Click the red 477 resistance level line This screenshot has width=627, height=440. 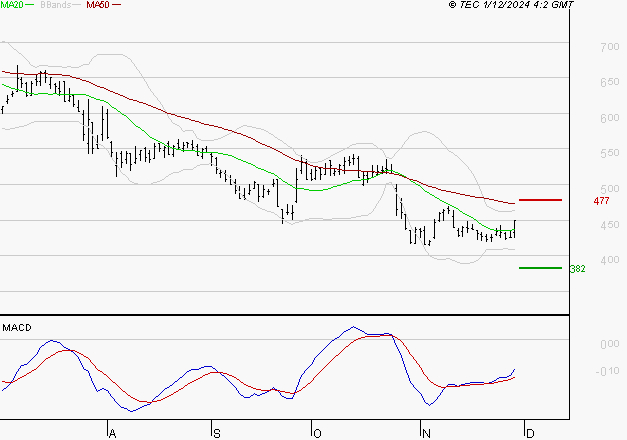[x=540, y=200]
